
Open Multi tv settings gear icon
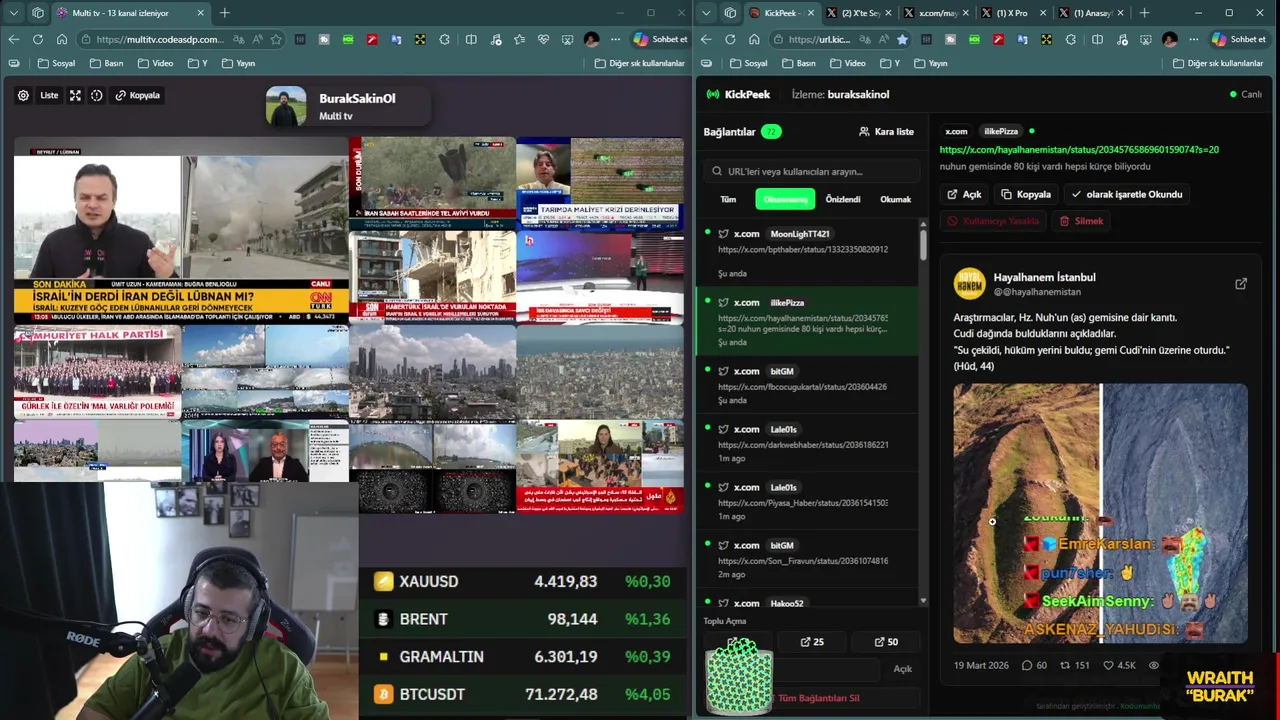coord(23,95)
